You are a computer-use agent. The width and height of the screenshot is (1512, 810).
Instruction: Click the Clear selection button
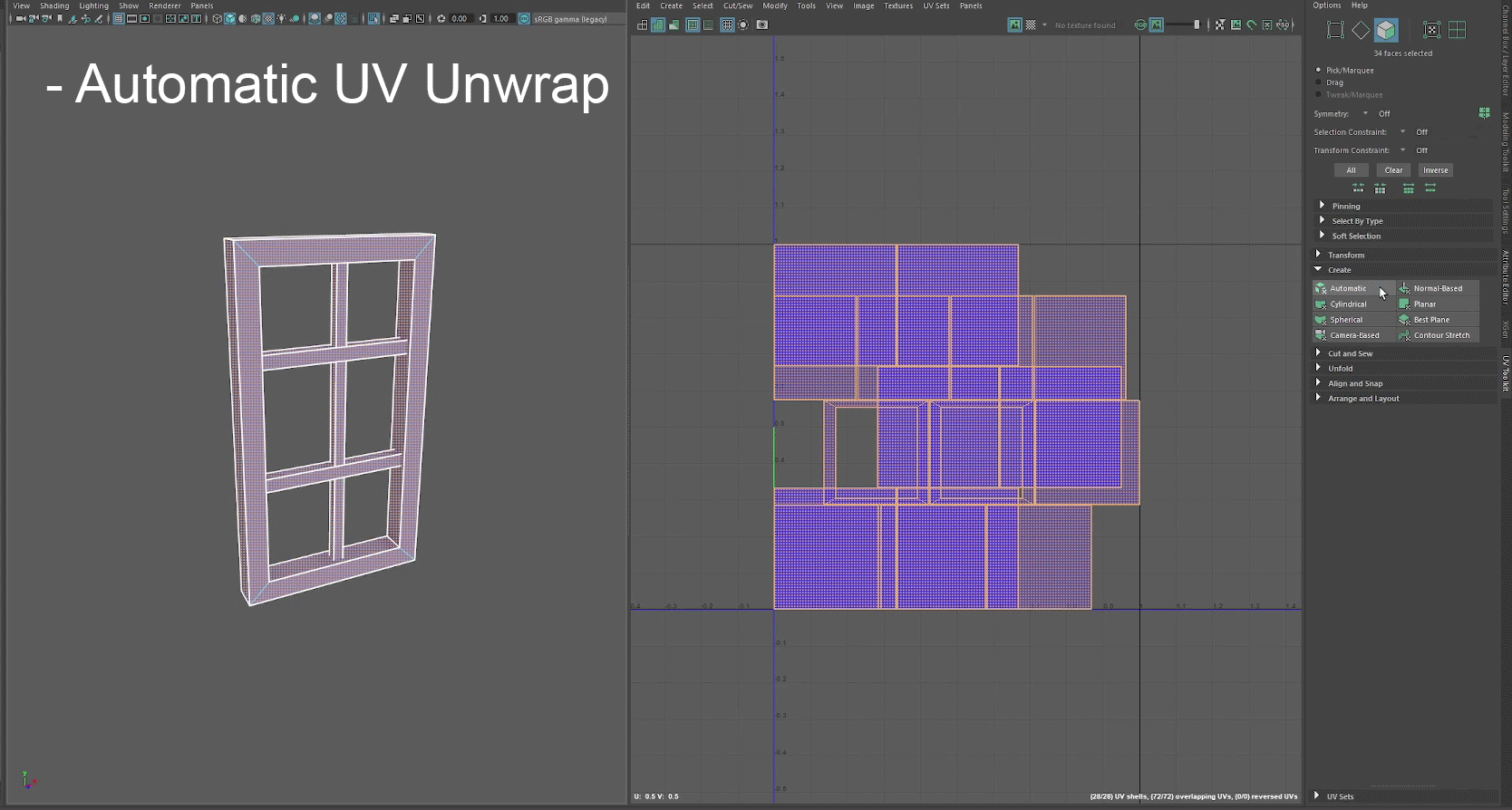tap(1393, 170)
